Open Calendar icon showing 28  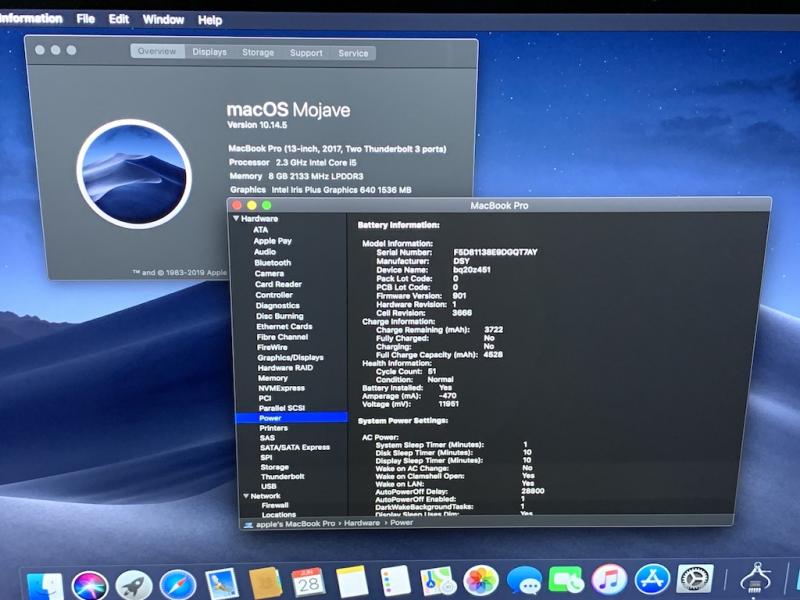pyautogui.click(x=308, y=582)
